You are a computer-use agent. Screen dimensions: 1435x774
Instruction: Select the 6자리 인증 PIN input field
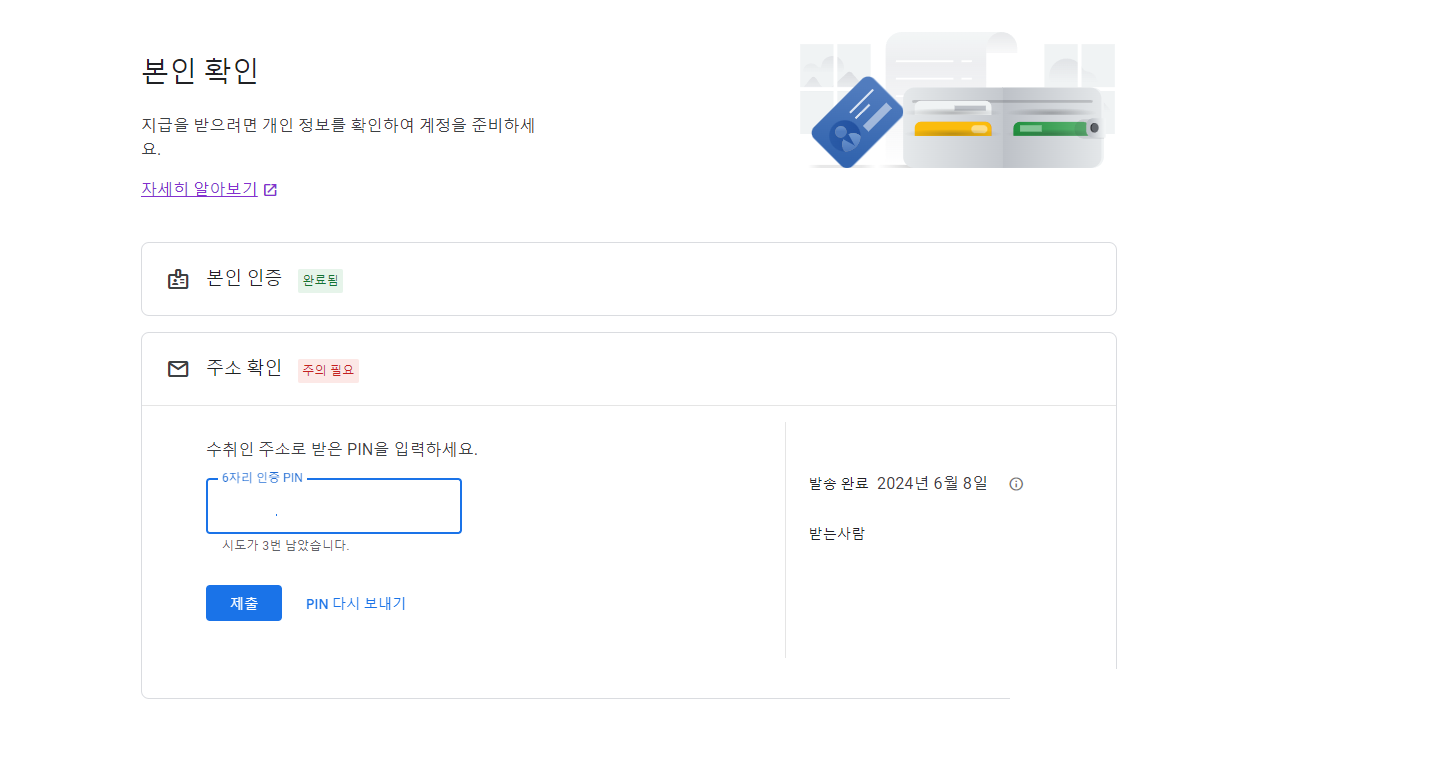[x=333, y=506]
